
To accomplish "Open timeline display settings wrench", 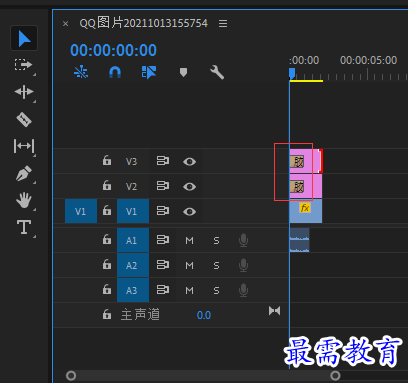I will coord(217,72).
